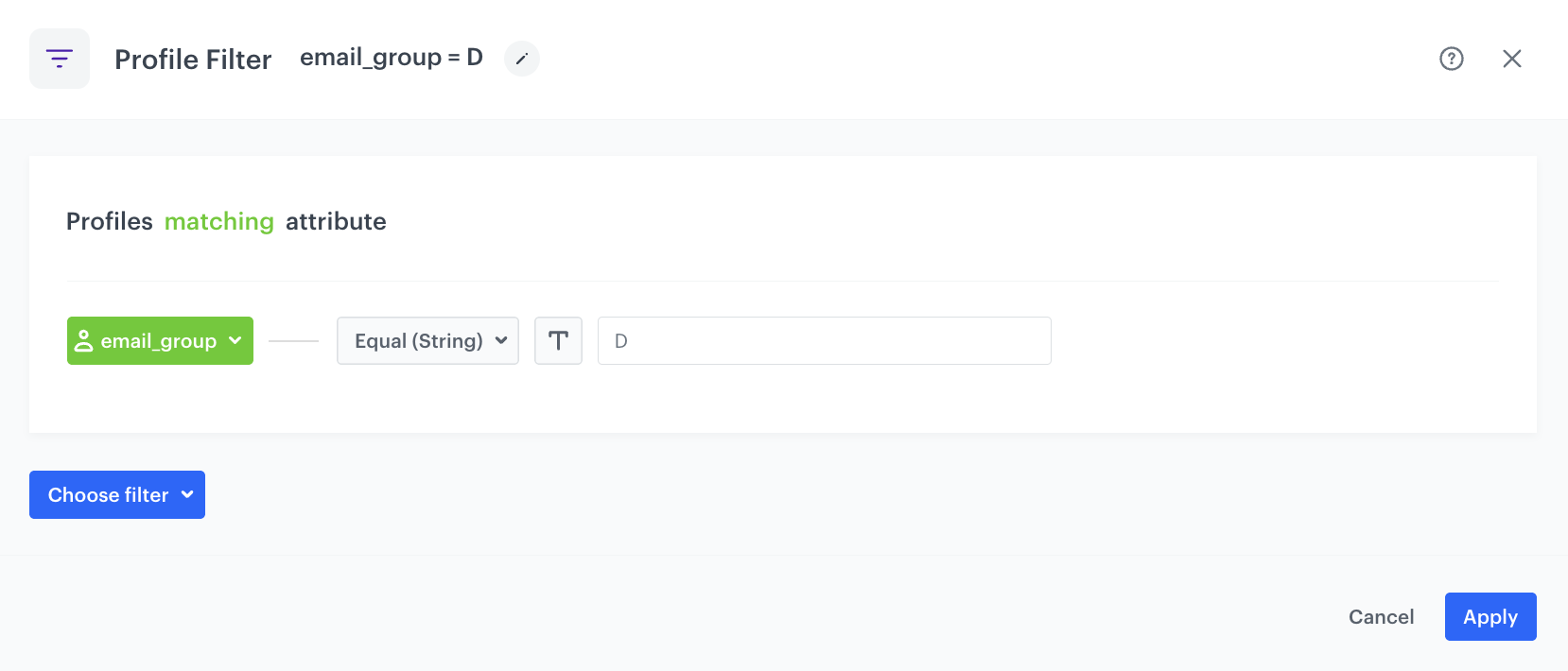Click the T text-type icon next to the value field
The height and width of the screenshot is (671, 1568).
pyautogui.click(x=558, y=340)
